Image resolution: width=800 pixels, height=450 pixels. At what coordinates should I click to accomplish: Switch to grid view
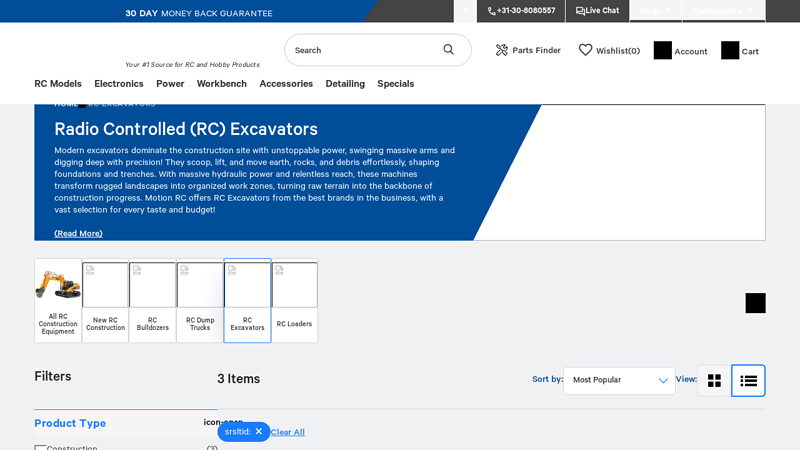click(714, 381)
